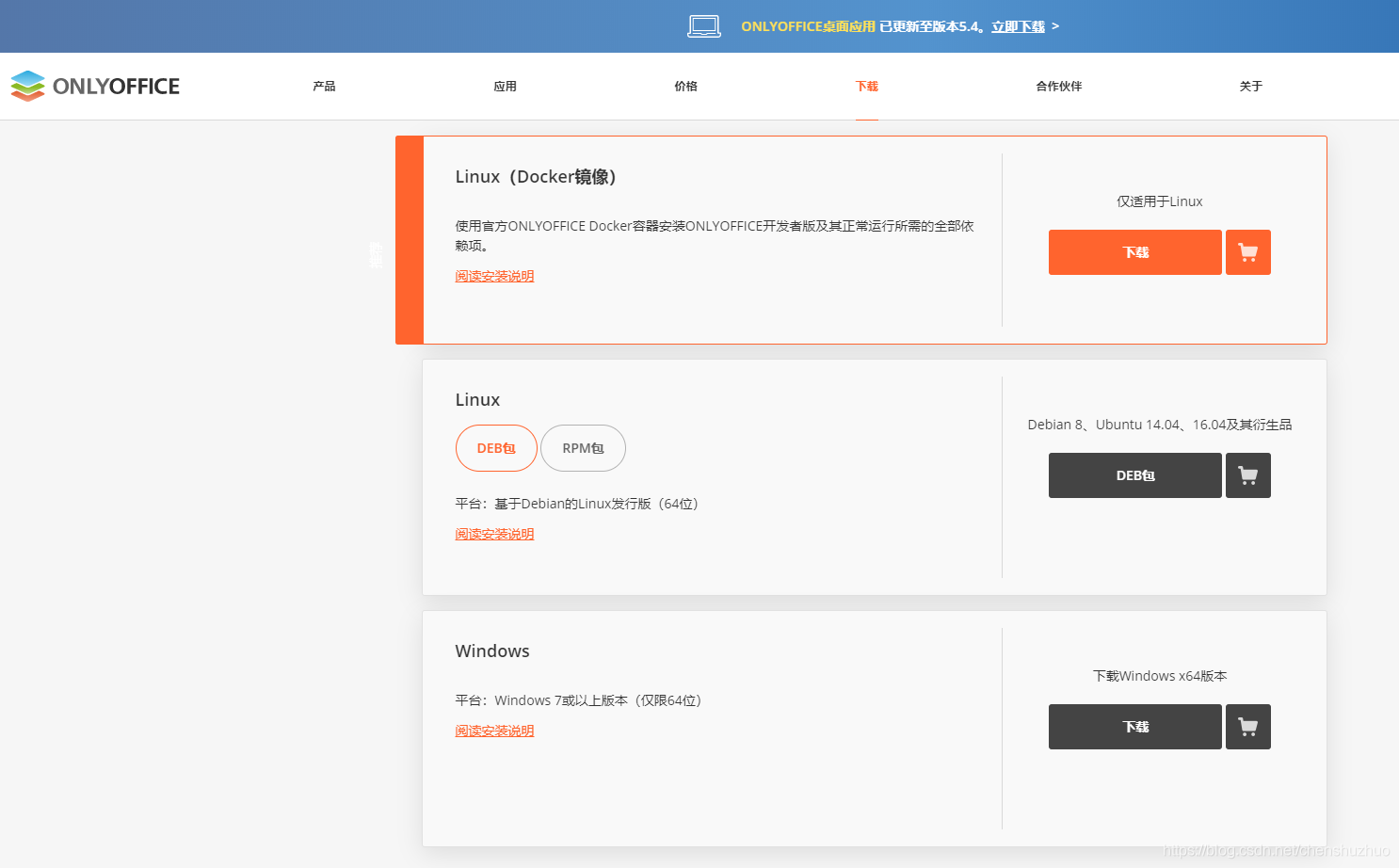Screen dimensions: 1399x868
Task: Click the 价格 navigation item
Action: tap(685, 86)
